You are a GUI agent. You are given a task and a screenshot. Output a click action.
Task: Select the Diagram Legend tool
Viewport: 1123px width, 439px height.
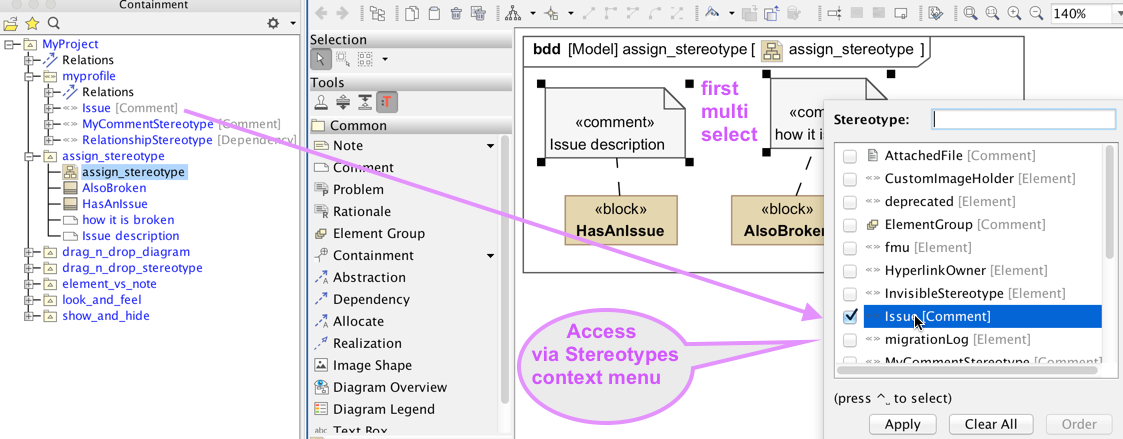pos(383,409)
